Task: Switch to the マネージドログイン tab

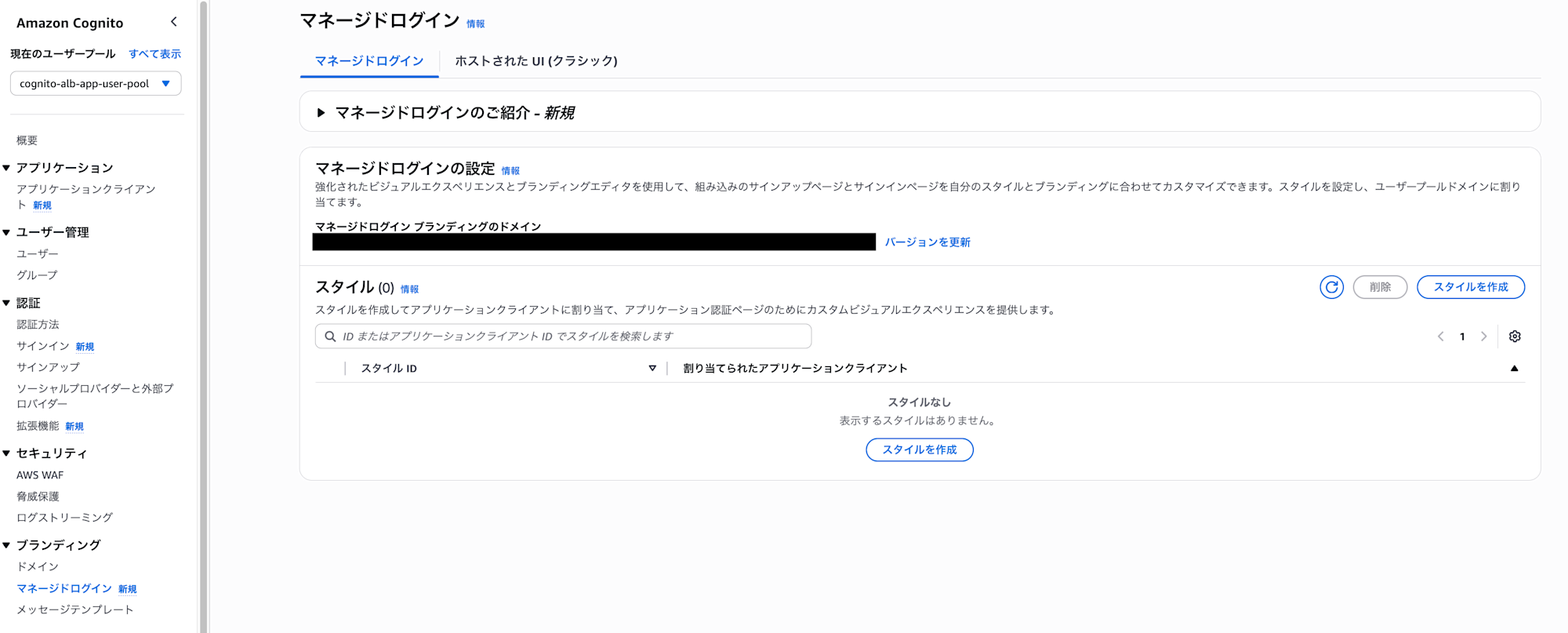Action: [369, 61]
